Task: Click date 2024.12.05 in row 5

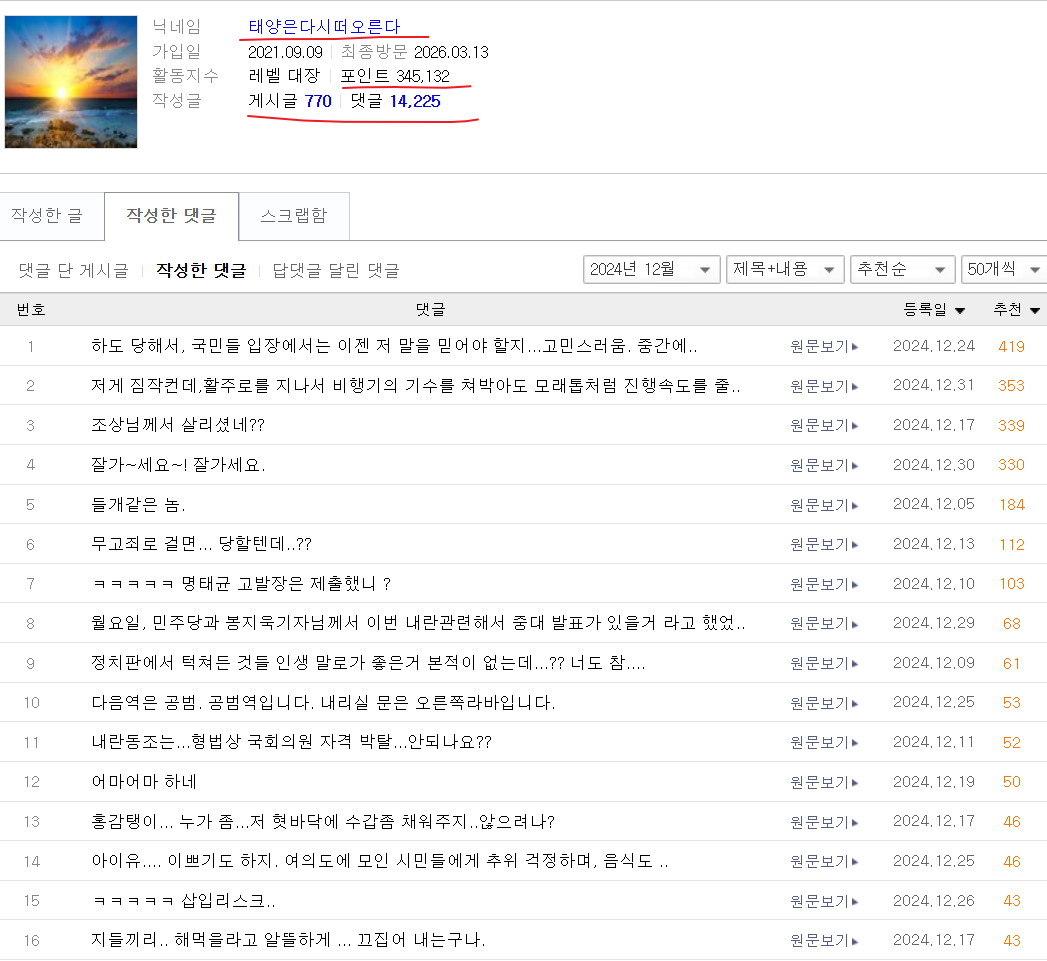Action: 933,504
